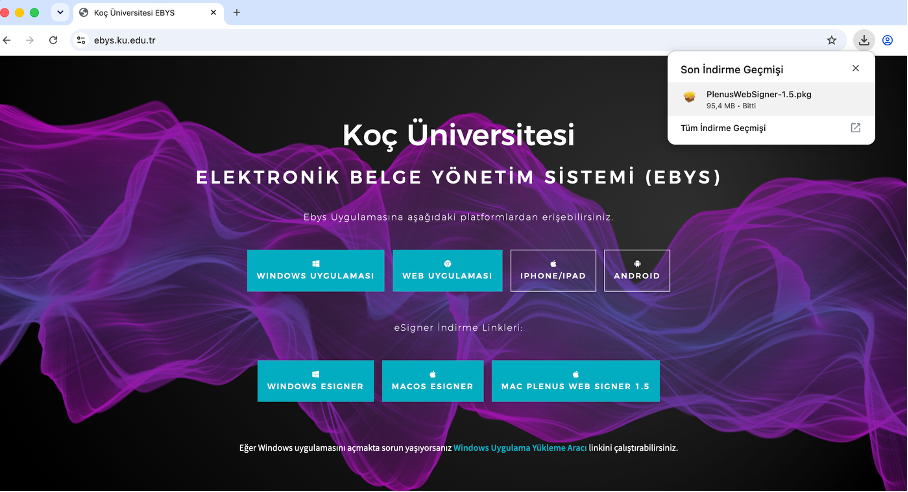Click the Koç Üniversitesi heading

click(458, 135)
